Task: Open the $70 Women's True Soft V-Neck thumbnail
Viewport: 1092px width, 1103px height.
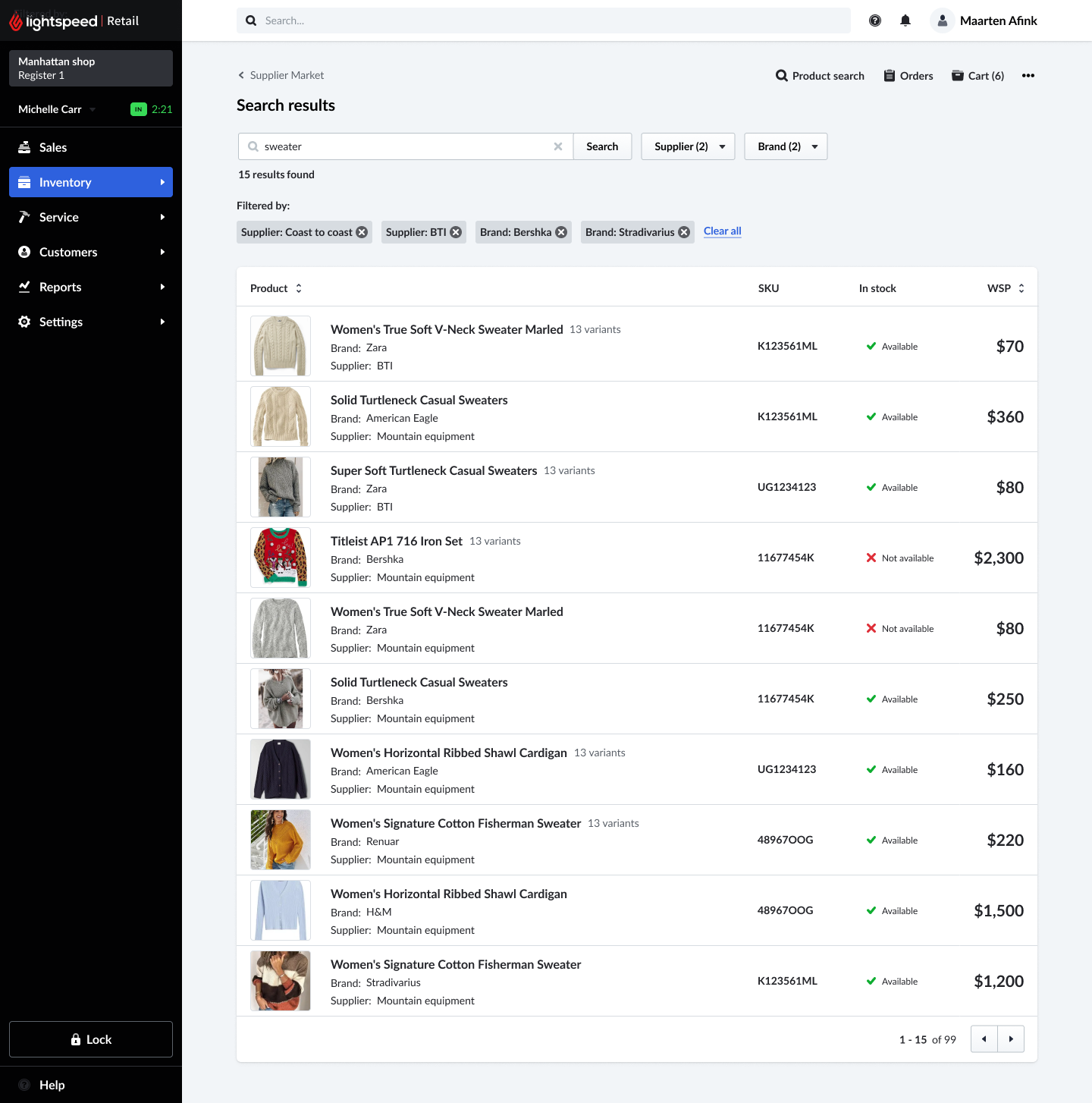Action: (x=281, y=346)
